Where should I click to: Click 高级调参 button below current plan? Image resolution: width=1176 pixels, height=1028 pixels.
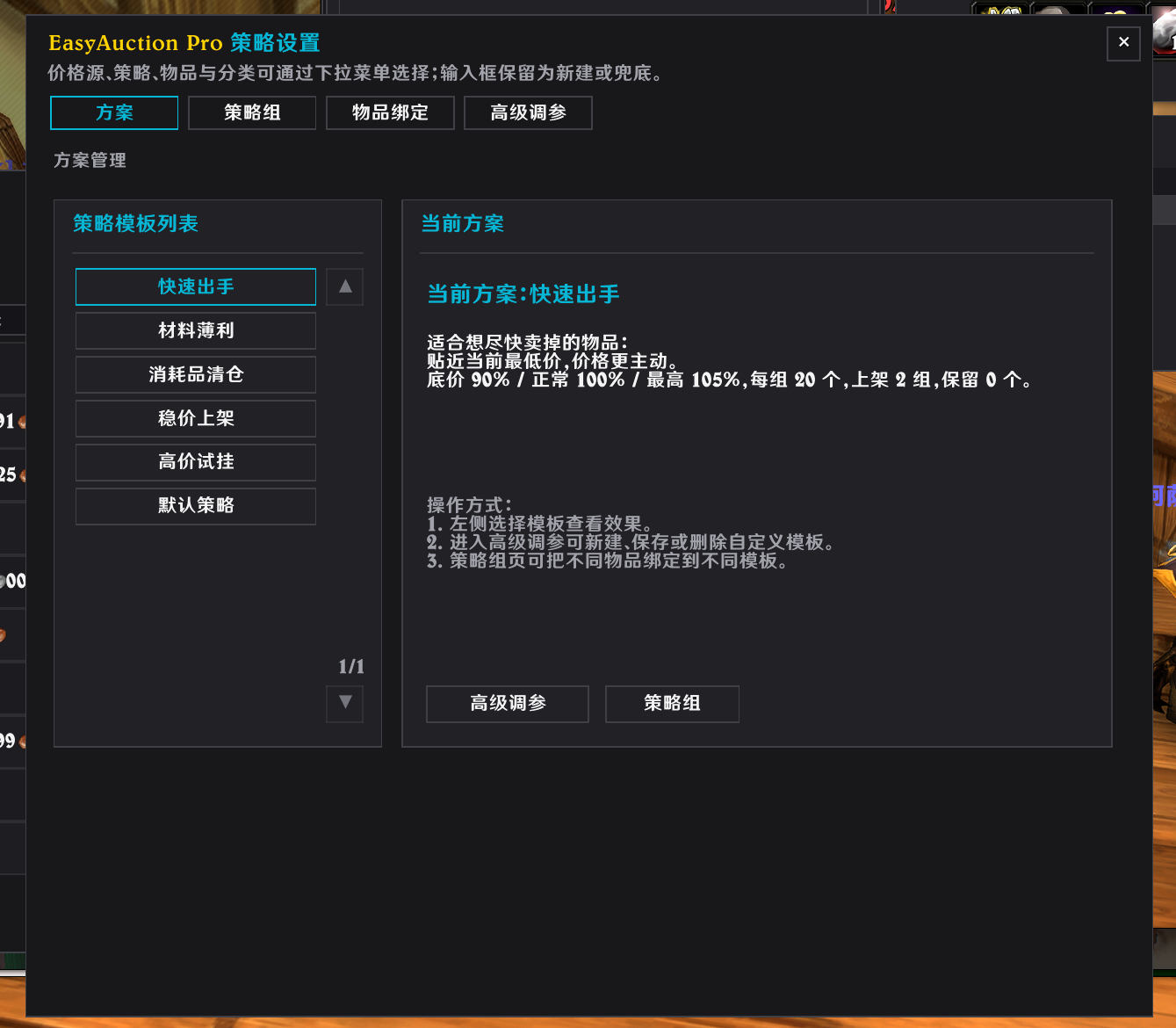tap(508, 704)
